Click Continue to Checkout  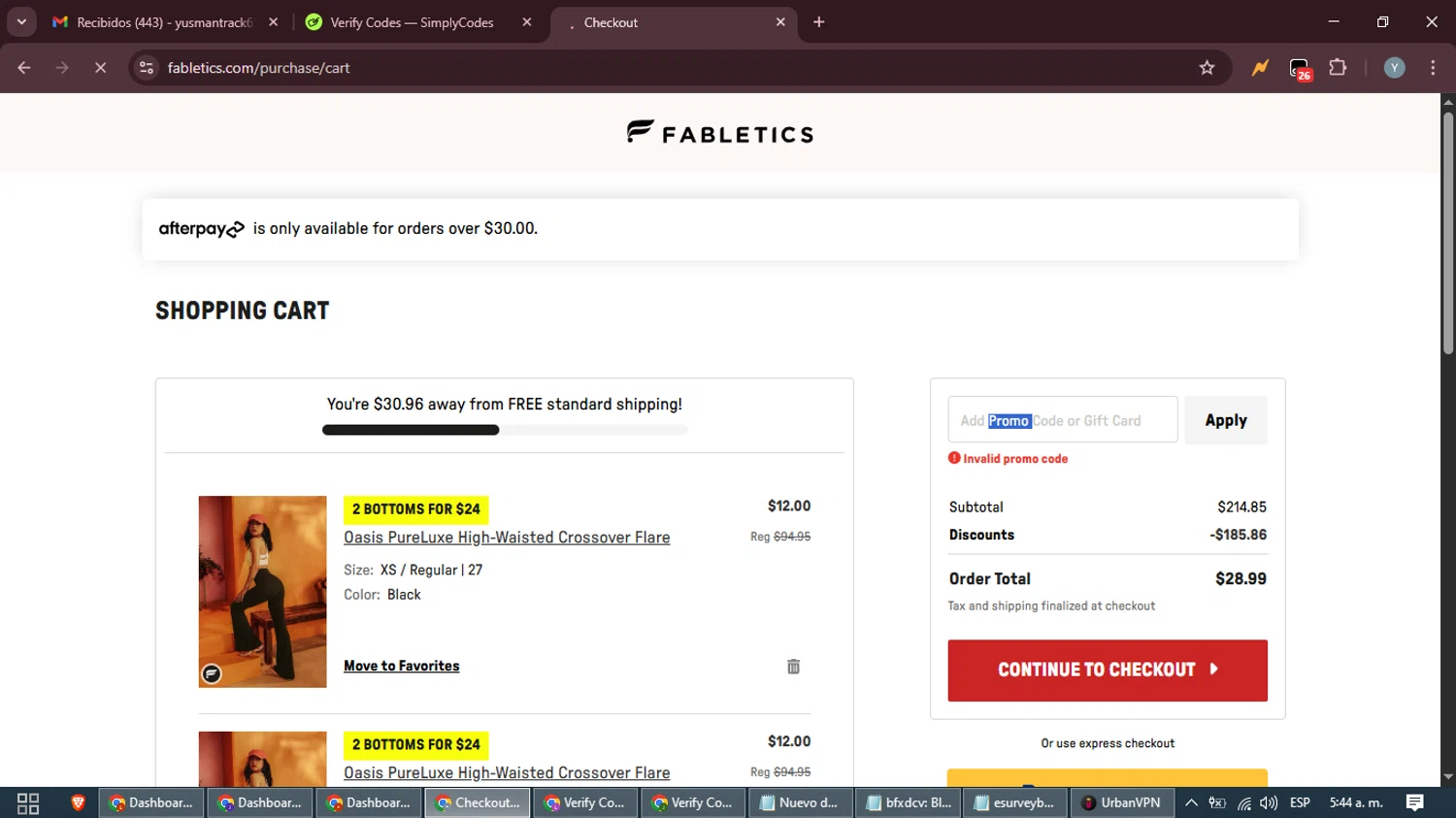1108,671
